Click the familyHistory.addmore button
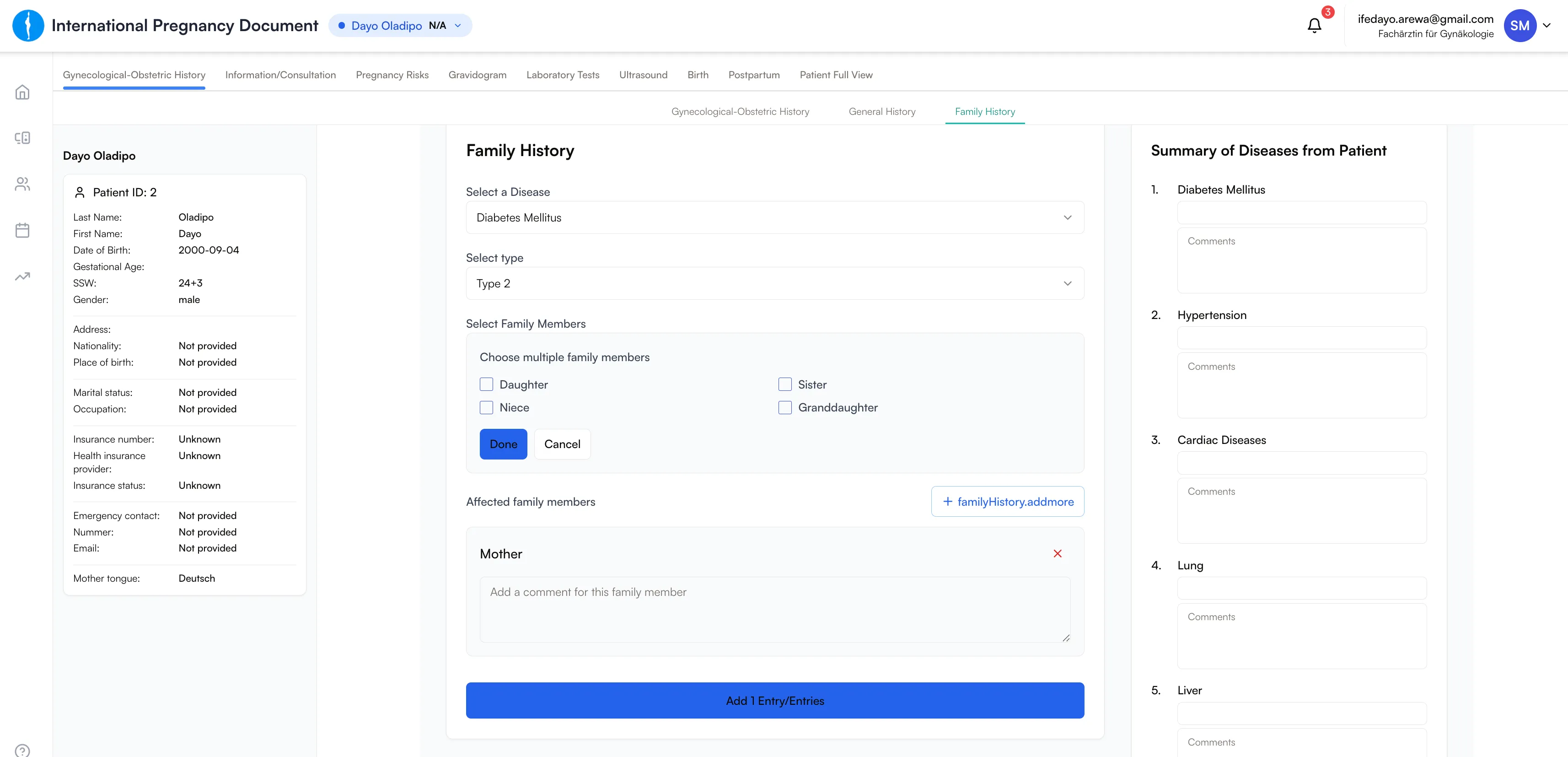 1007,501
